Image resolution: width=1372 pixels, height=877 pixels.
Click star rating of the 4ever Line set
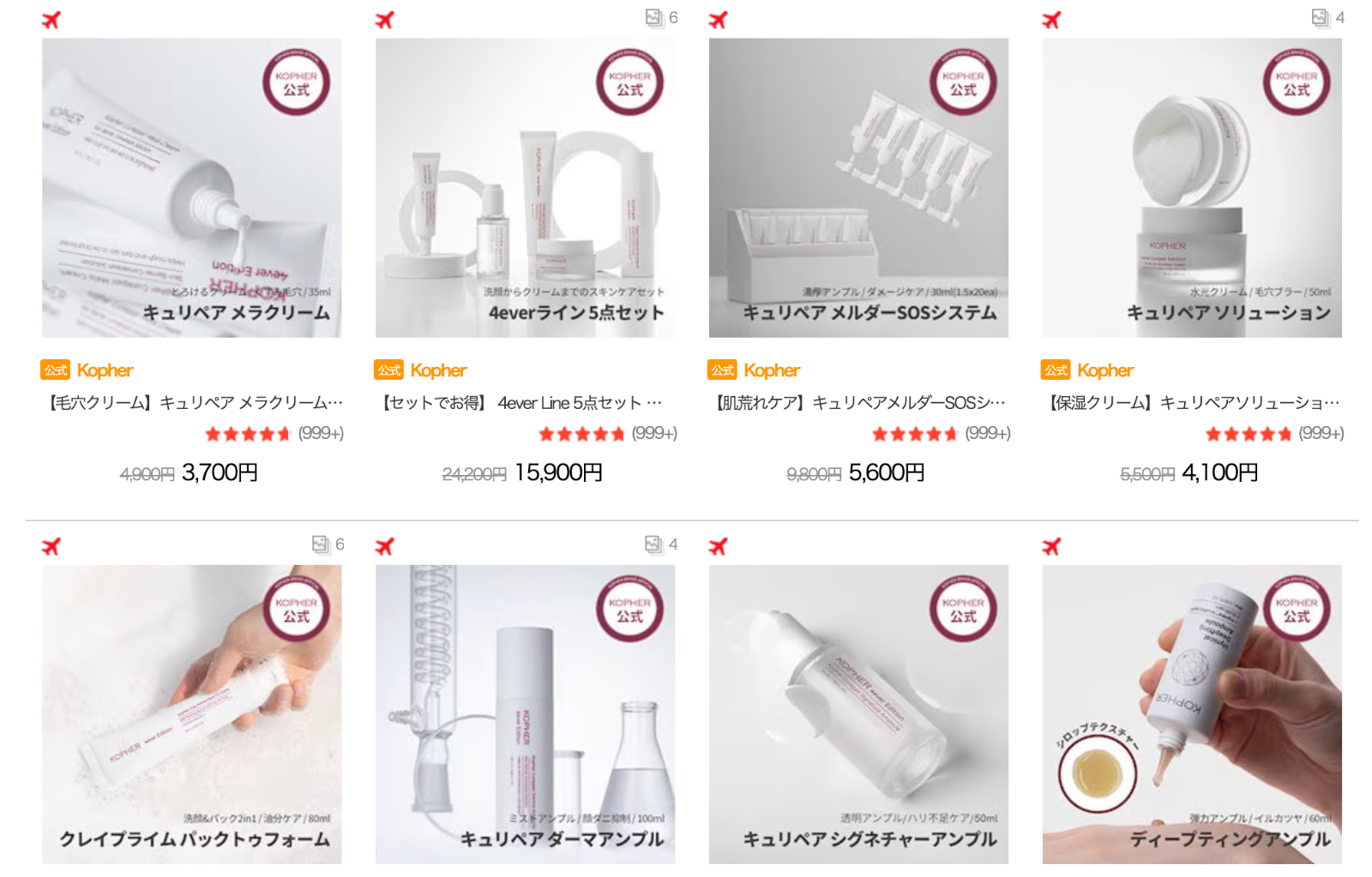tap(581, 434)
